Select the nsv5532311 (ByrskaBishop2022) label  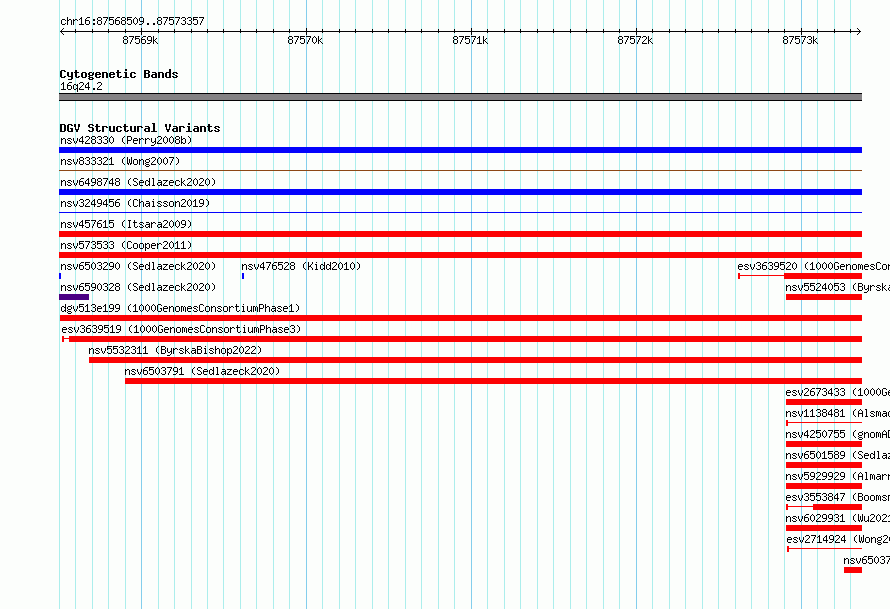coord(175,350)
